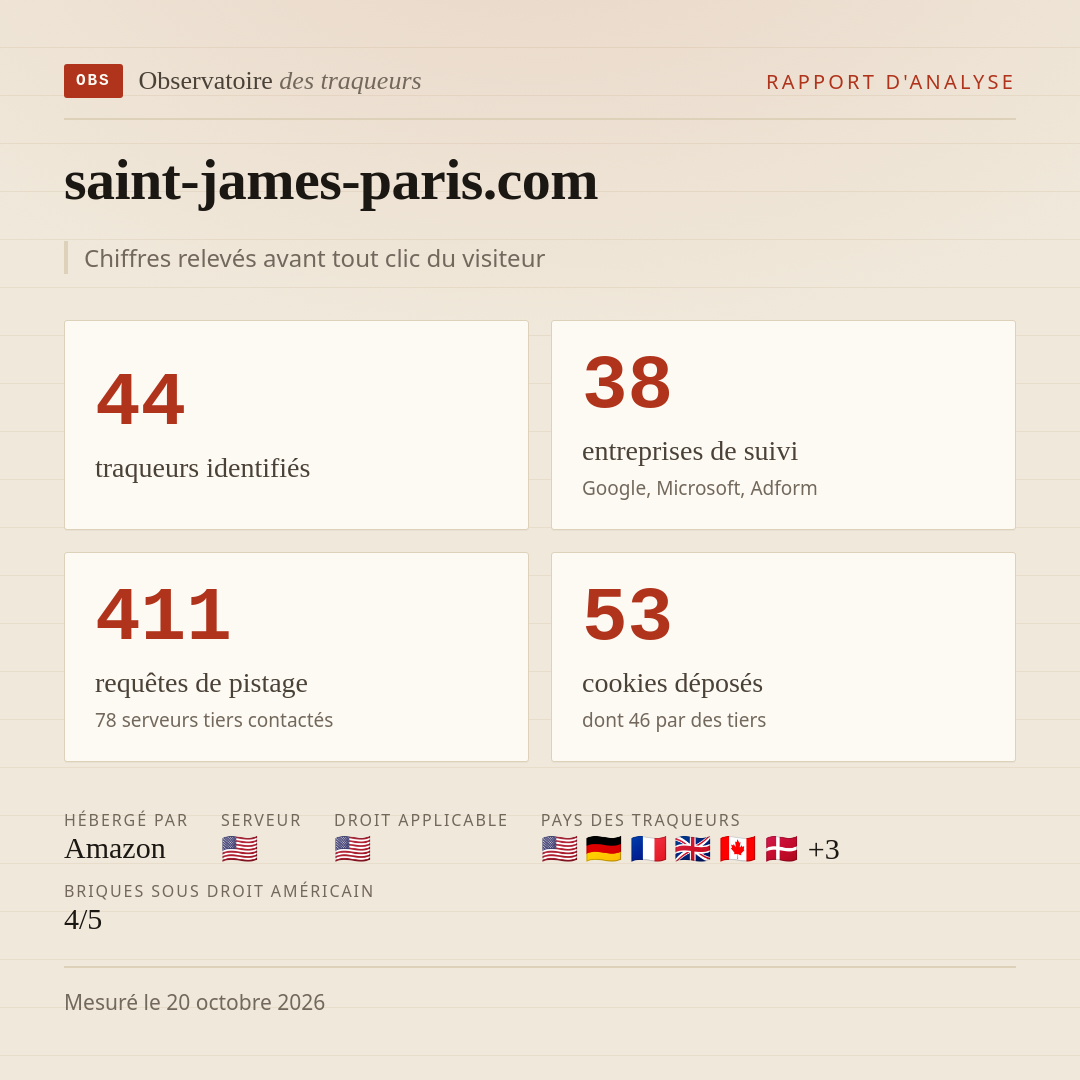The width and height of the screenshot is (1080, 1080).
Task: Click dont 46 par des tiers text
Action: [x=674, y=720]
